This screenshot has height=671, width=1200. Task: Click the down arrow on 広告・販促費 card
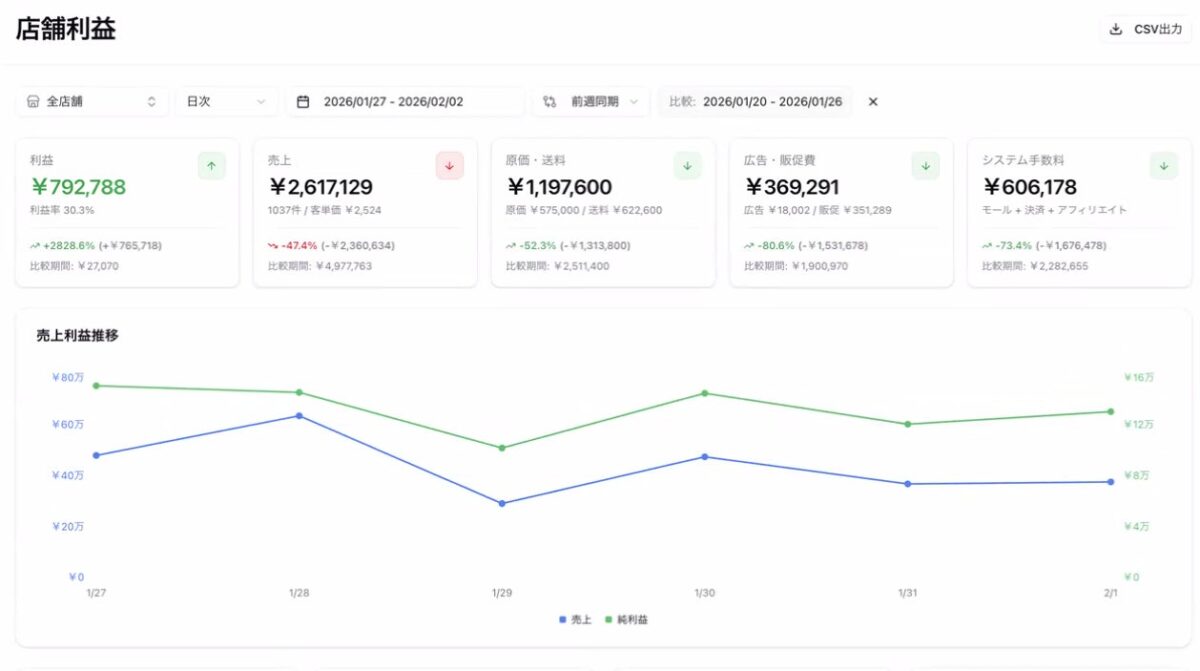(925, 166)
